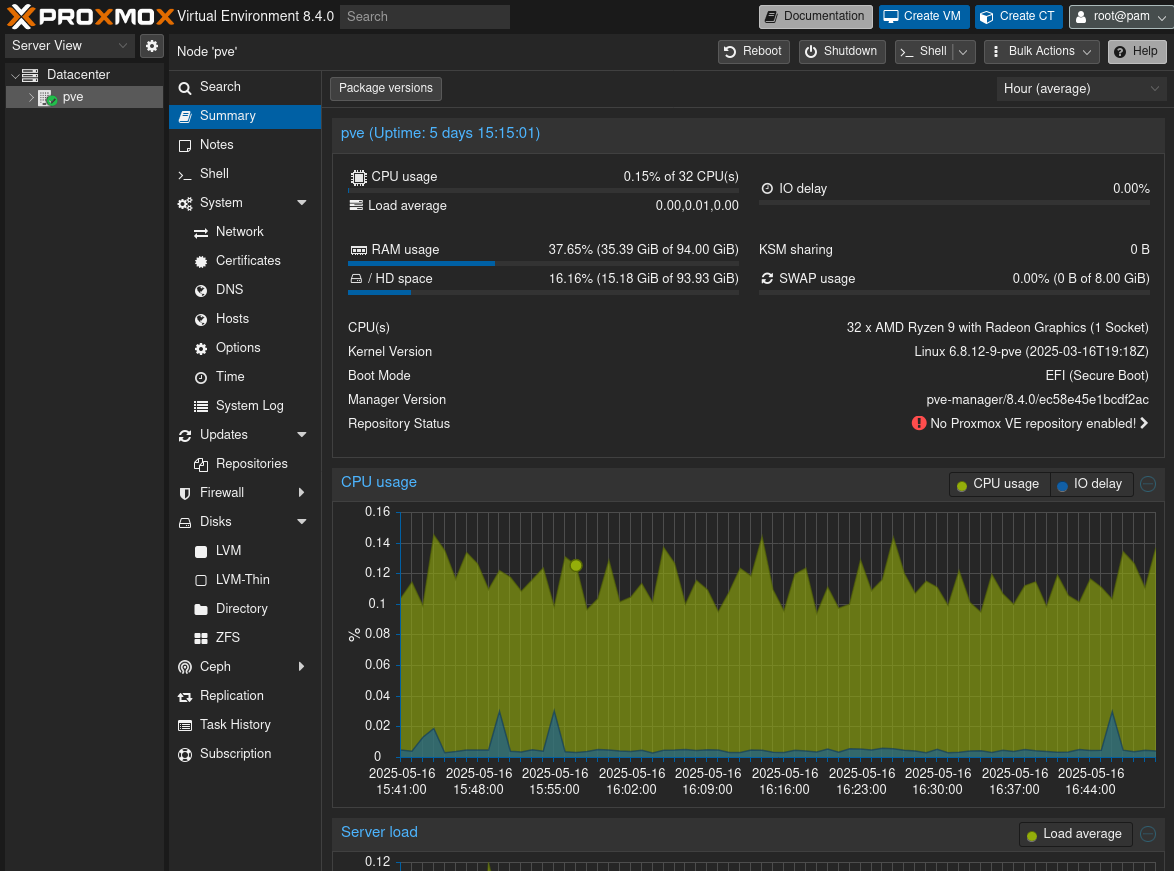The image size is (1174, 871).
Task: Click the Repositories files icon
Action: 201,464
